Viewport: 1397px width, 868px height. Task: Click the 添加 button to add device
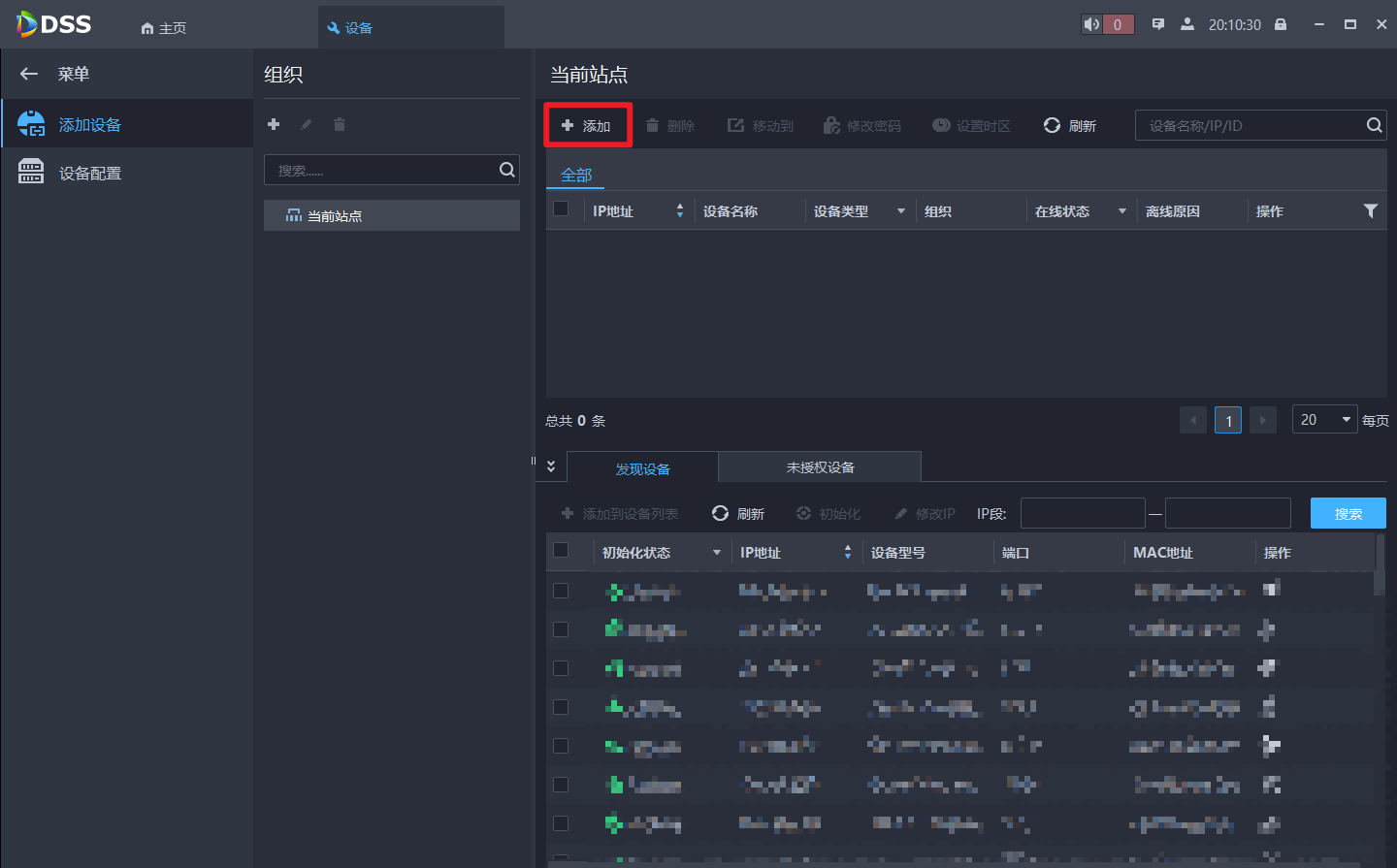point(587,126)
